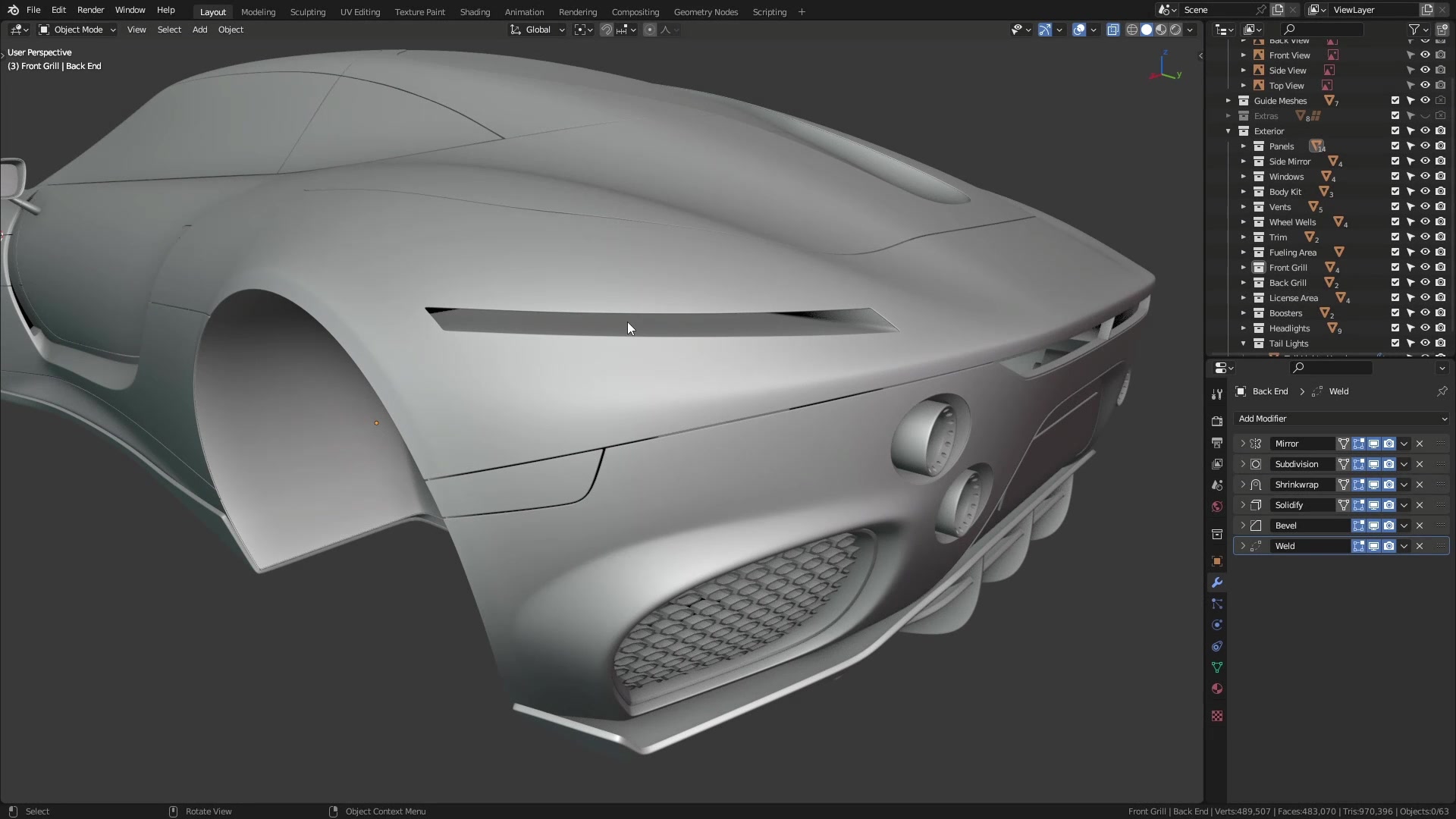Collapse the Exterior collection
This screenshot has width=1456, height=819.
(x=1228, y=131)
